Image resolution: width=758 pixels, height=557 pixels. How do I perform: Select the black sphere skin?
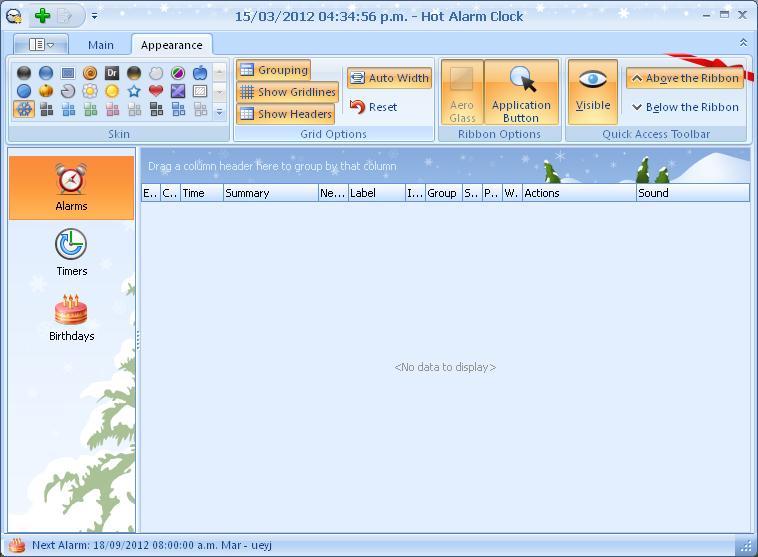pos(24,73)
